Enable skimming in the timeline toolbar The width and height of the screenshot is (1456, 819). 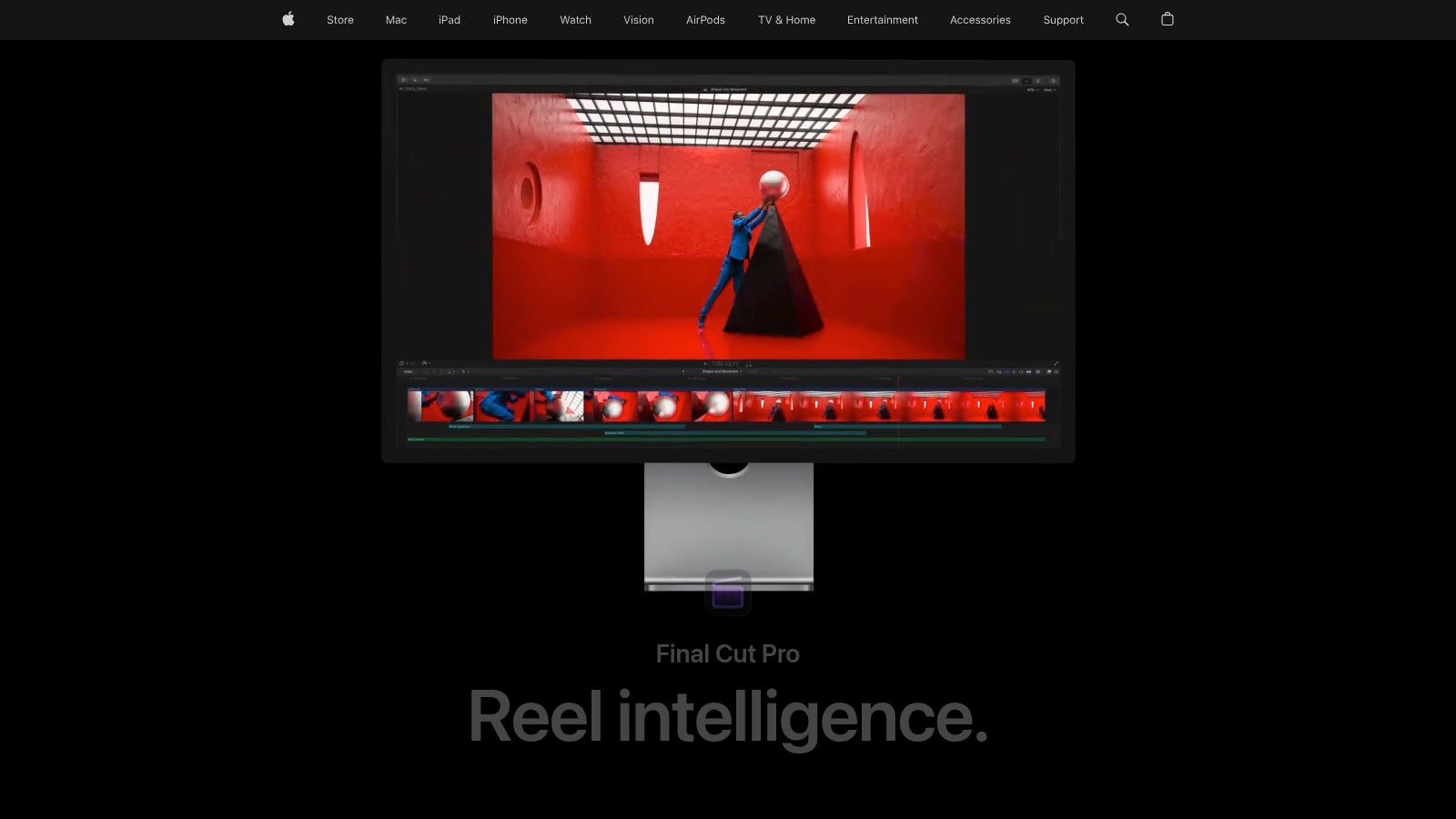click(x=1014, y=371)
